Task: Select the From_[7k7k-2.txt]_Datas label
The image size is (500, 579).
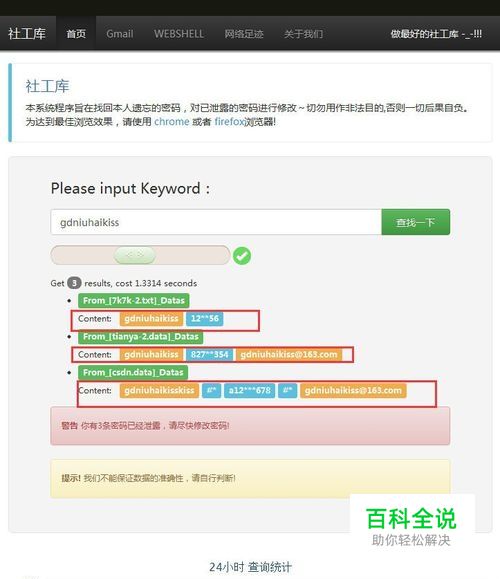Action: (134, 301)
